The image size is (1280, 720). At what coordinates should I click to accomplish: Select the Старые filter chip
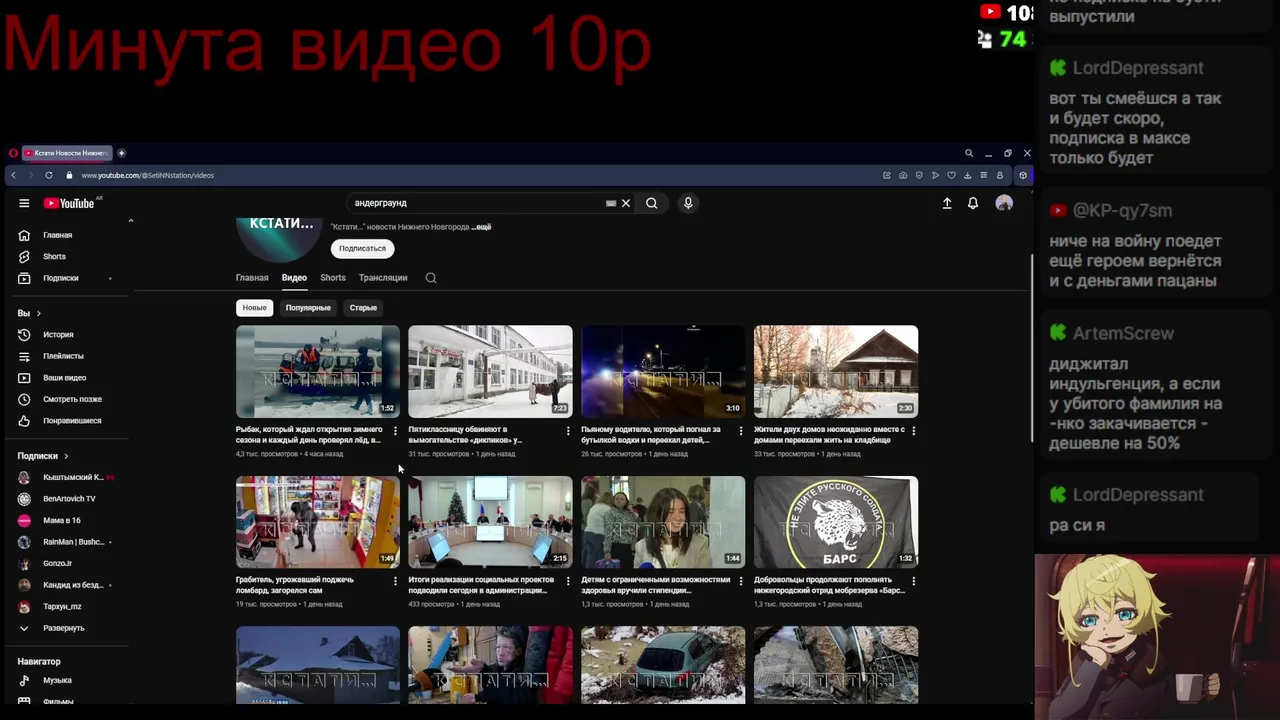point(363,308)
